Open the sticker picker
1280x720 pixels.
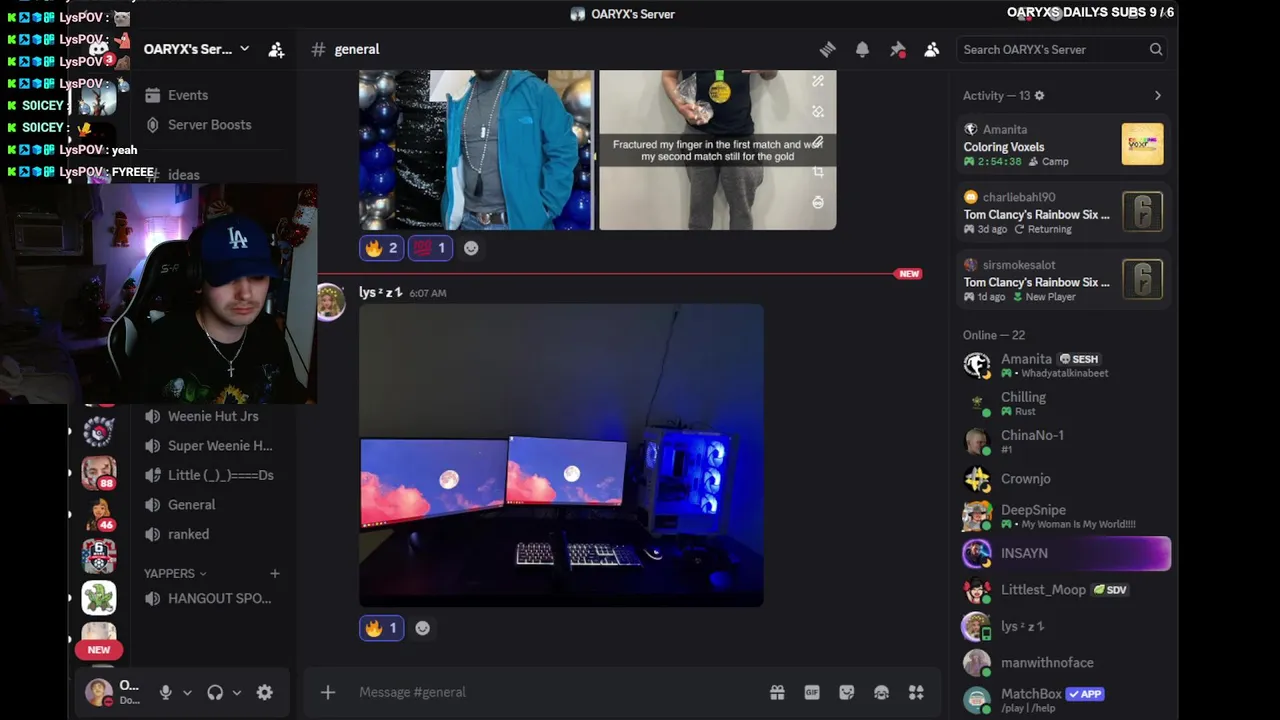tap(847, 692)
